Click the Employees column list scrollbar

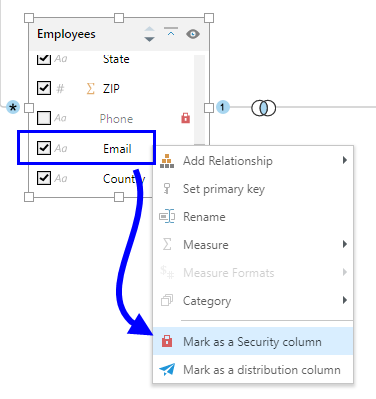(x=199, y=100)
